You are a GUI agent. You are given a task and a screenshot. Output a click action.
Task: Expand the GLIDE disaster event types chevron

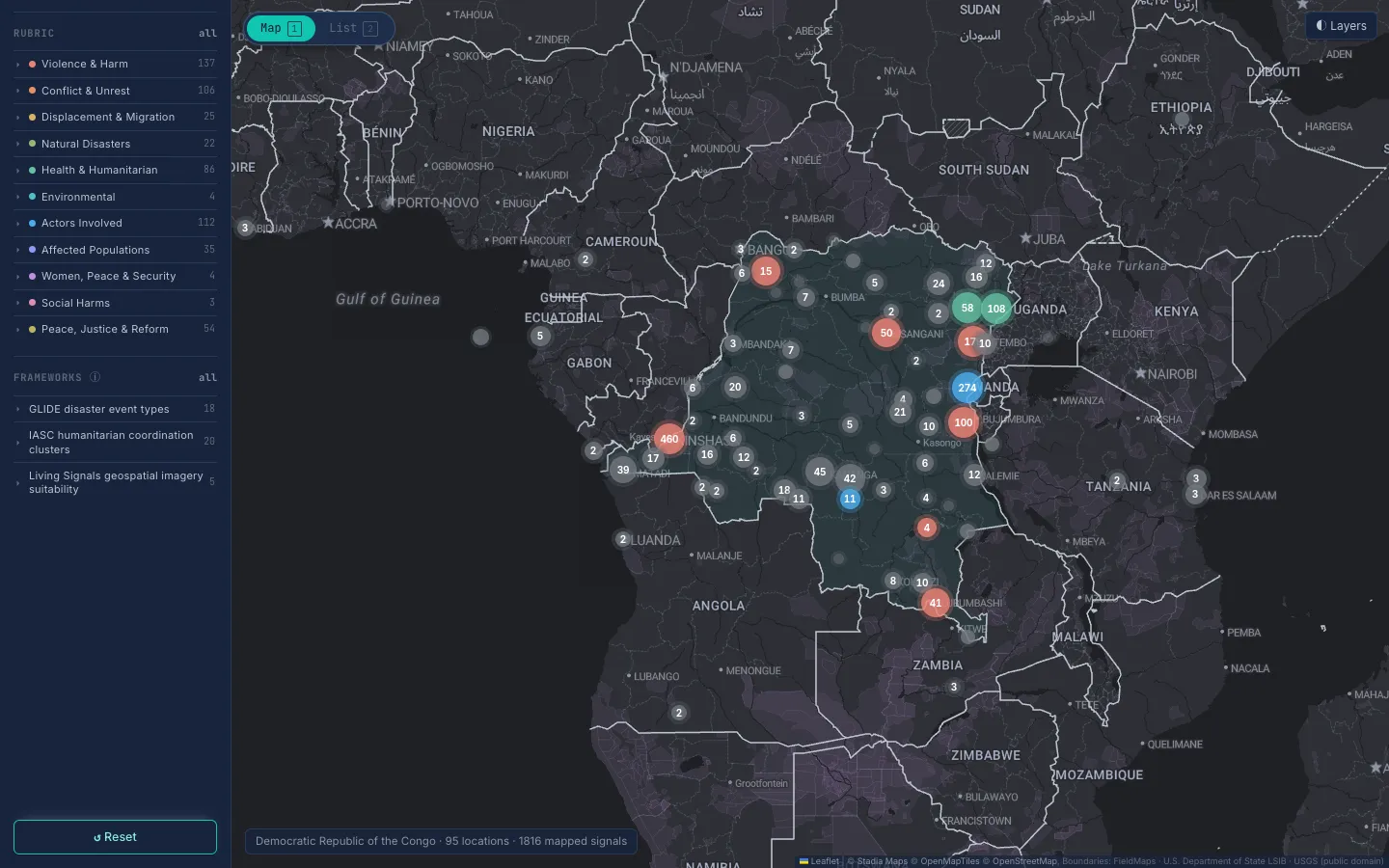point(18,409)
